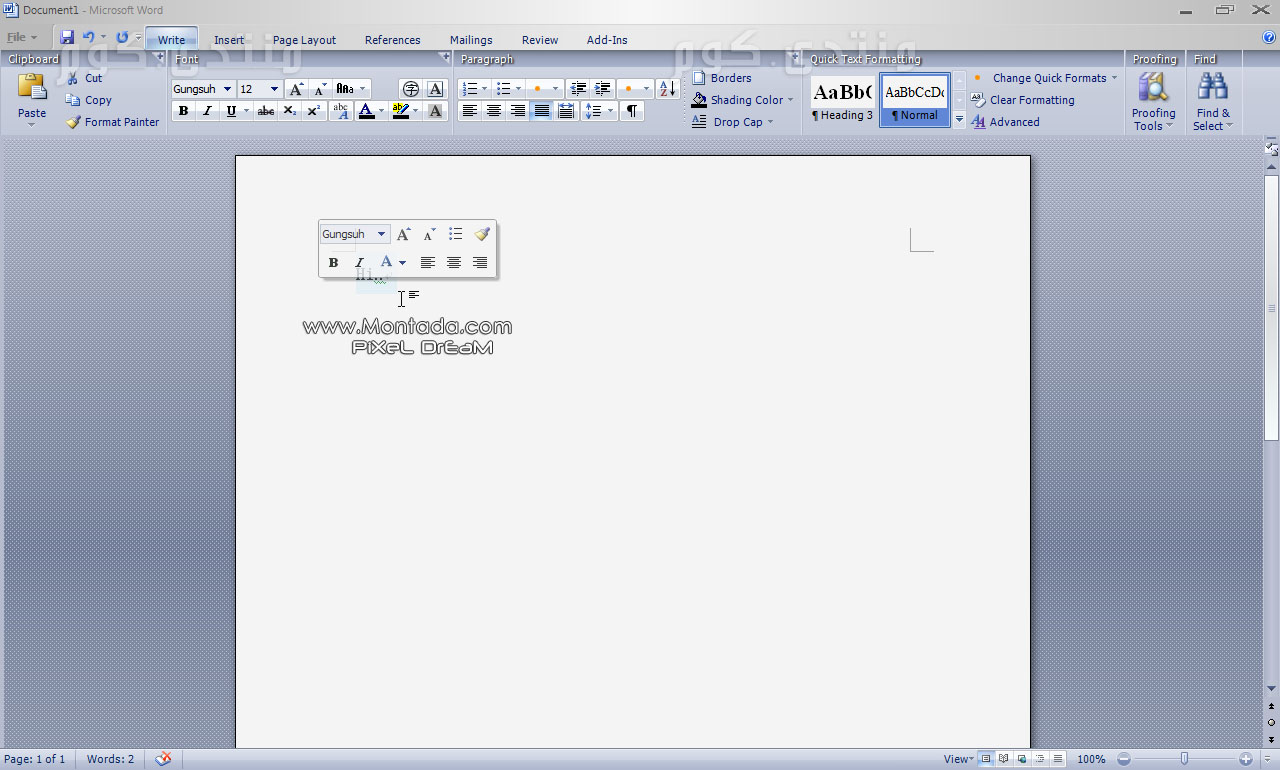Image resolution: width=1280 pixels, height=770 pixels.
Task: Apply strikethrough using the ribbon abc icon
Action: 265,111
